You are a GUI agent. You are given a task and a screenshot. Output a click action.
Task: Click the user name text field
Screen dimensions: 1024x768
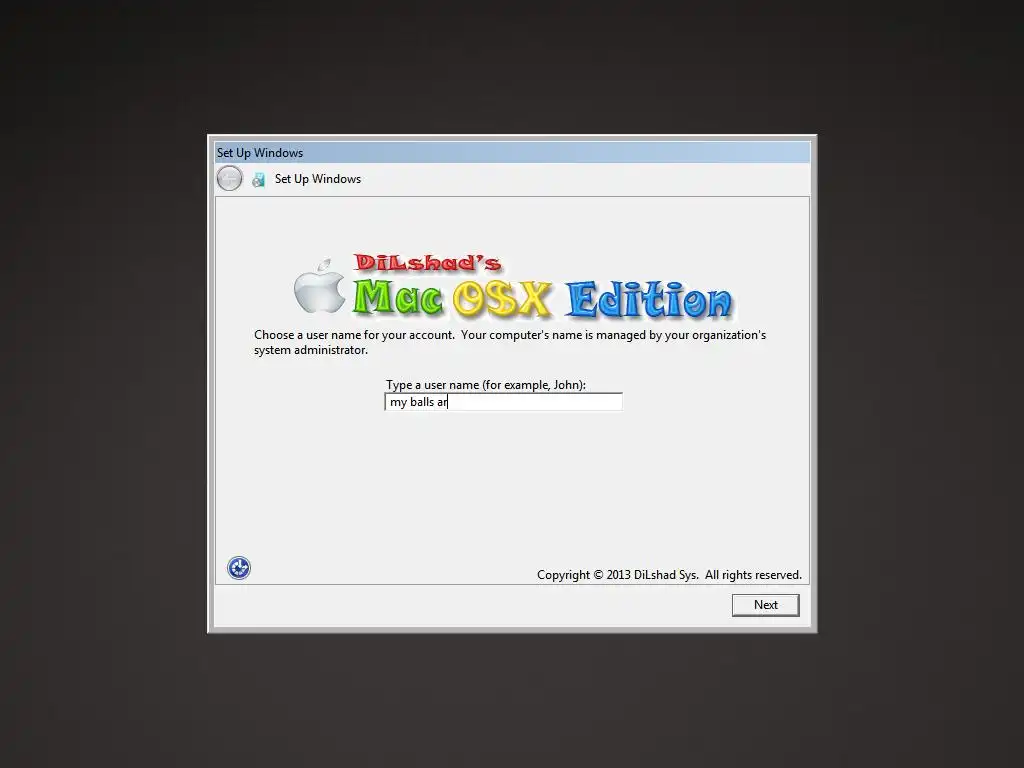pos(504,402)
